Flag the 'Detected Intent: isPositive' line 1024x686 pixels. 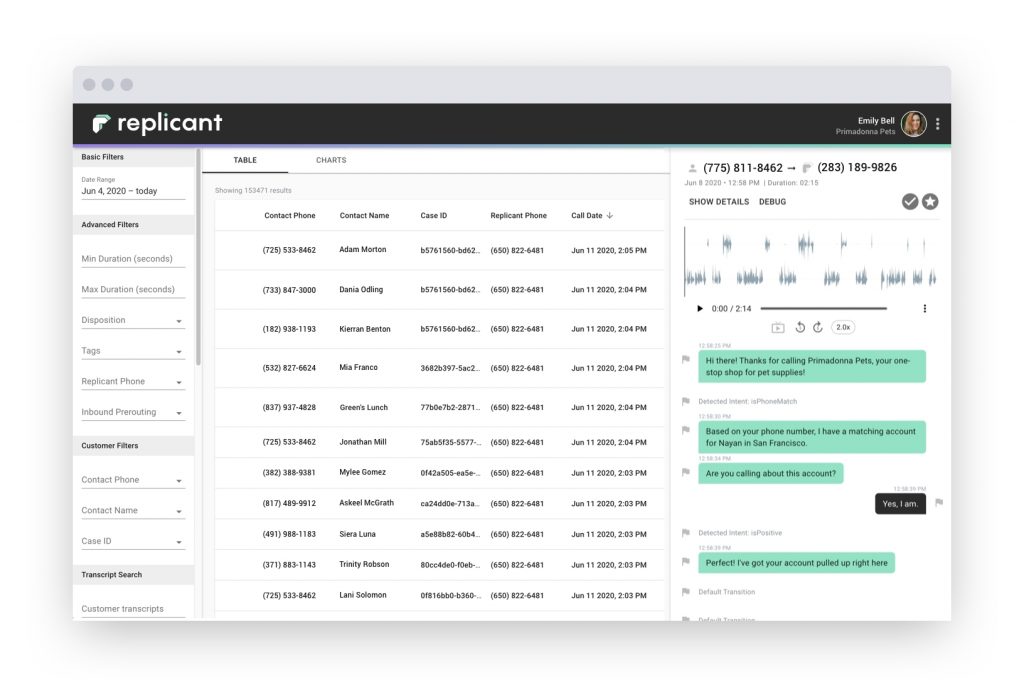[x=686, y=532]
